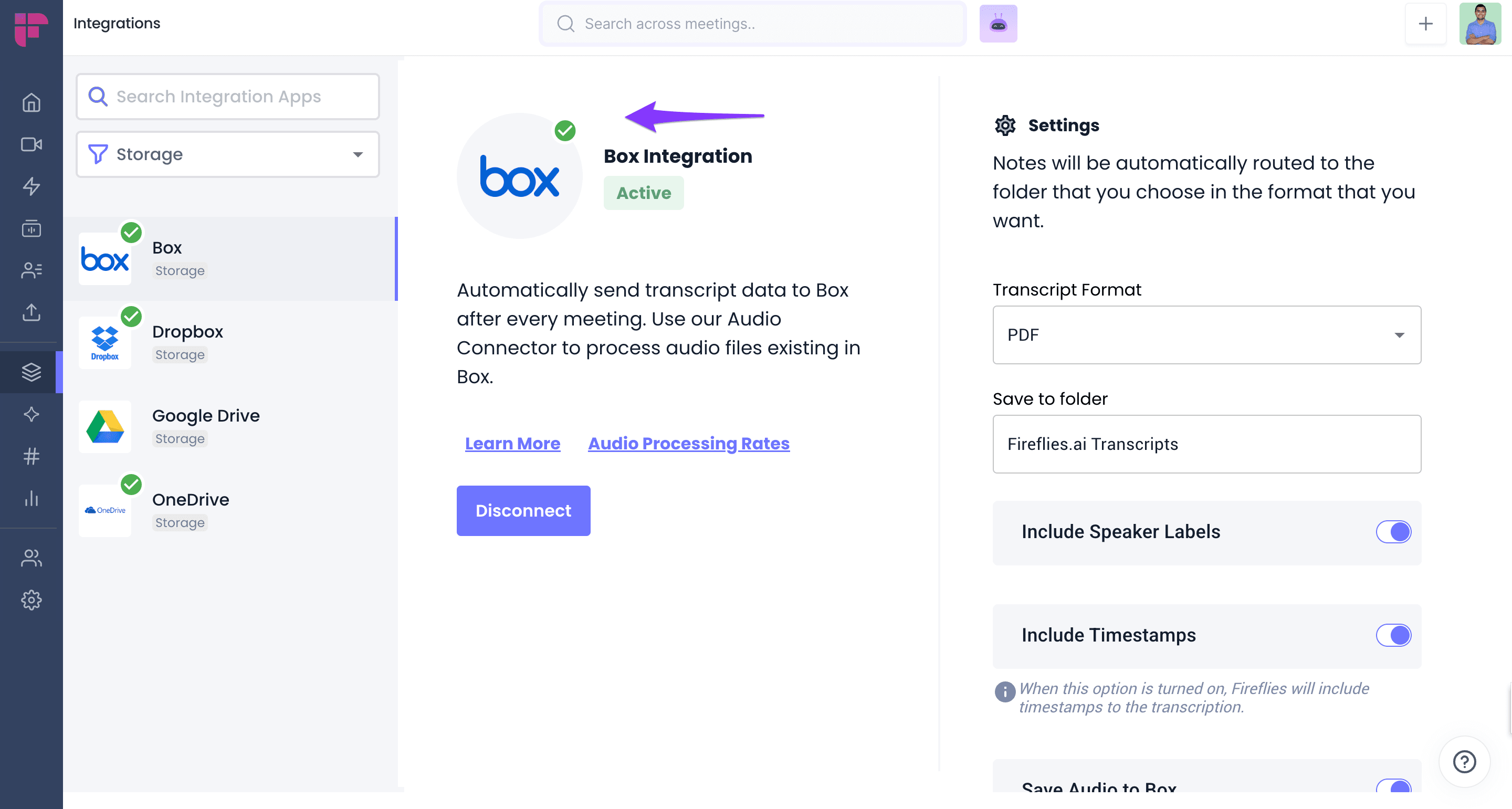This screenshot has height=809, width=1512.
Task: Open the lightning bolt sidebar icon
Action: 31,186
